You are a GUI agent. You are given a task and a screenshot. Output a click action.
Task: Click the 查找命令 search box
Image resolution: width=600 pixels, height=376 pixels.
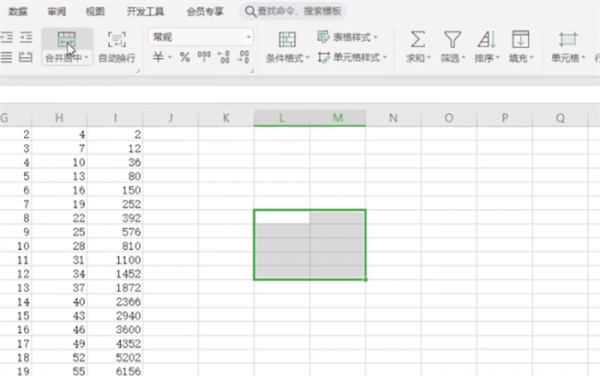point(293,11)
